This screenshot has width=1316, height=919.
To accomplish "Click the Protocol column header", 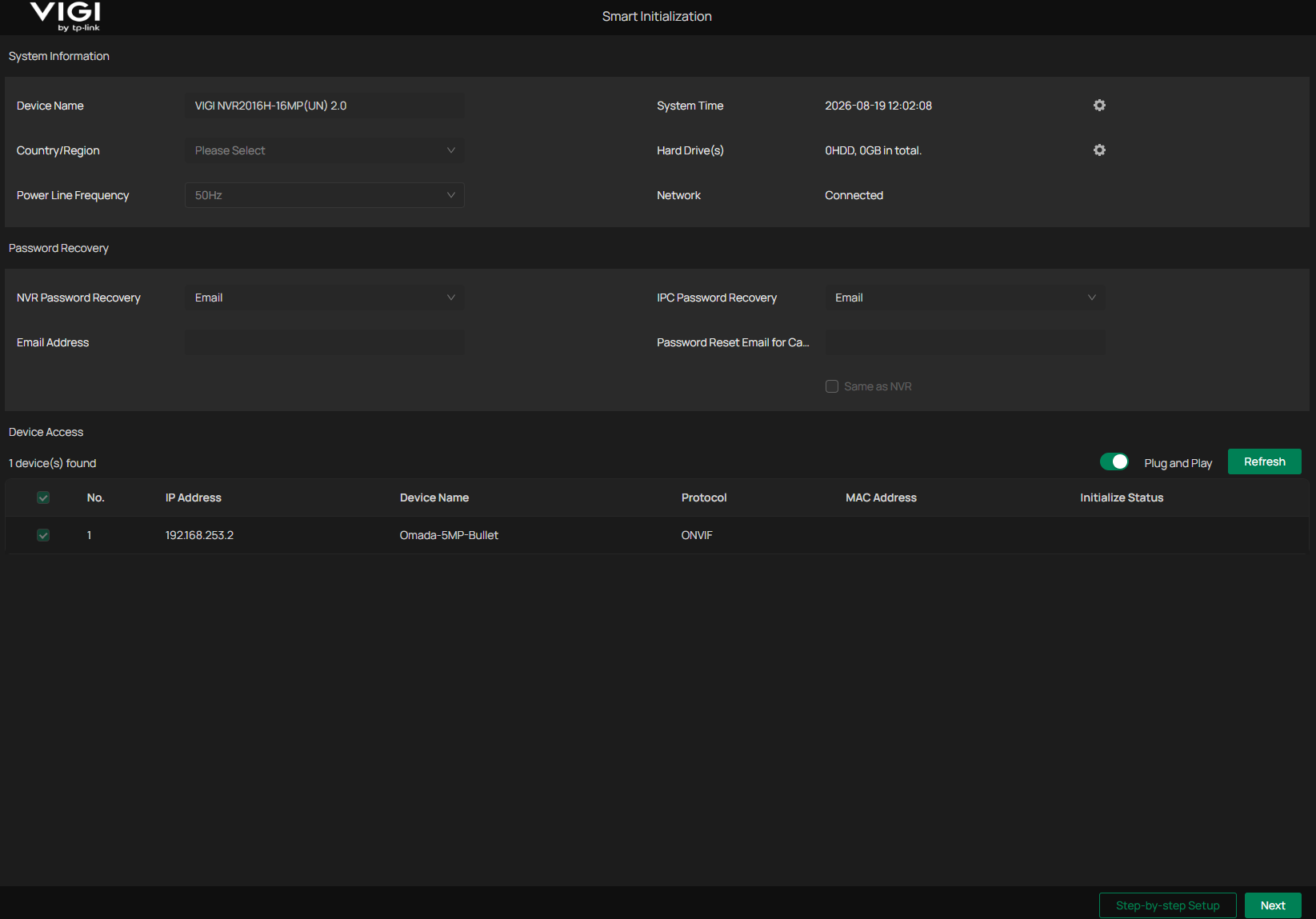I will pyautogui.click(x=704, y=497).
